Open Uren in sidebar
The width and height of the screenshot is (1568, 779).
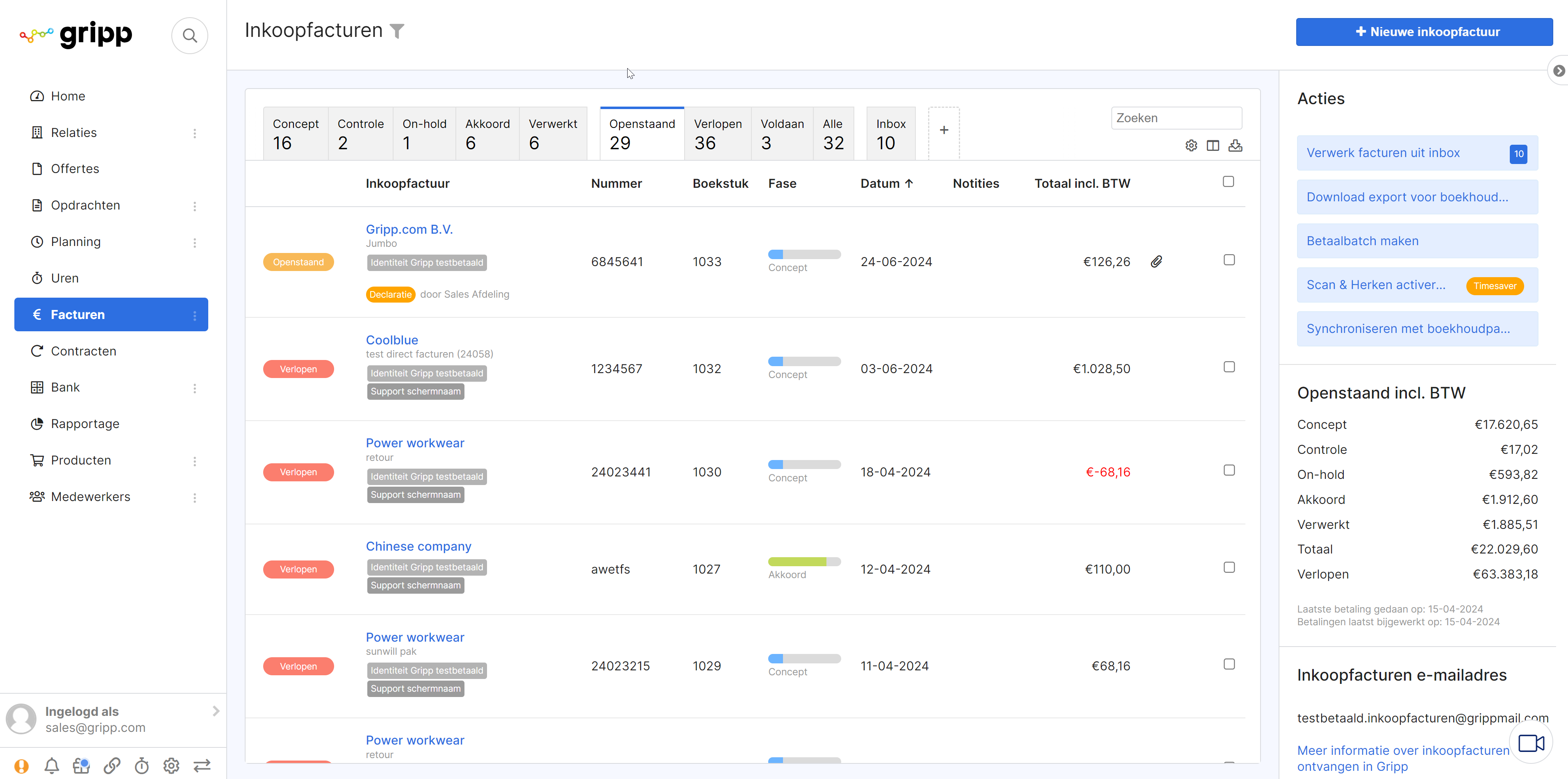pos(64,278)
